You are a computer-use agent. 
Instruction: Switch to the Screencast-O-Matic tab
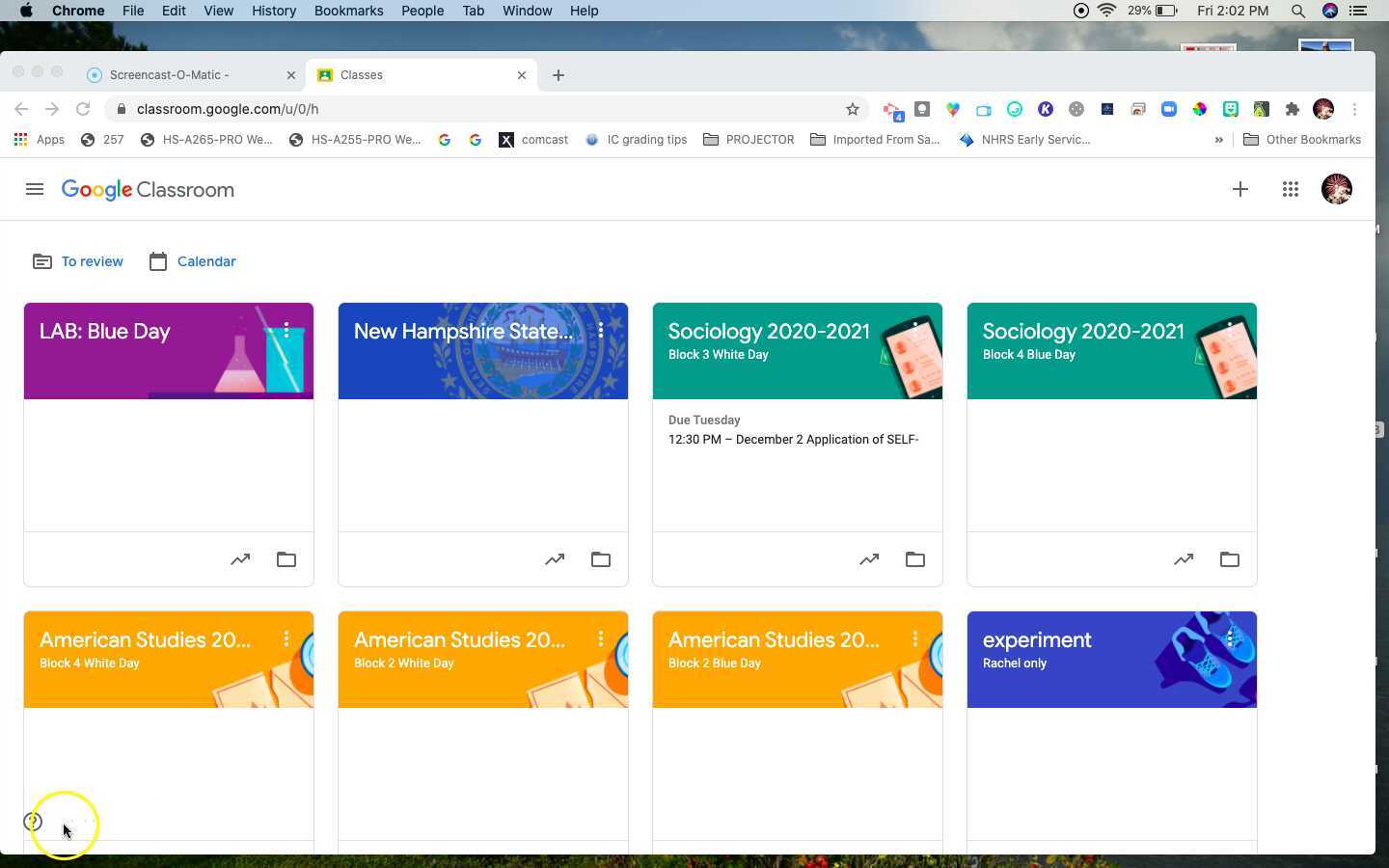coord(170,74)
